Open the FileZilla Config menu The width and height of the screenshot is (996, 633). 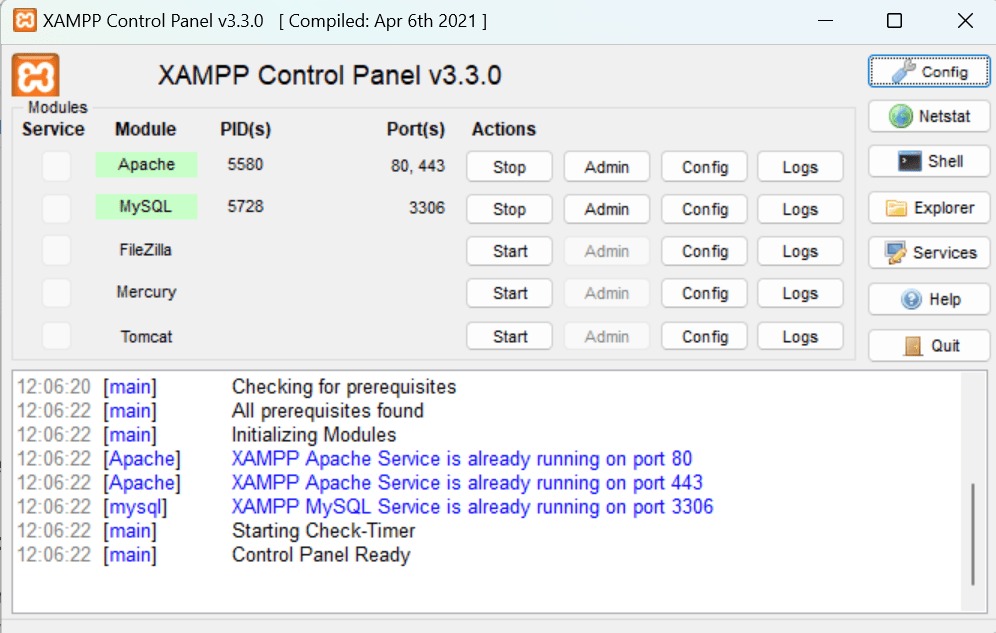point(704,251)
